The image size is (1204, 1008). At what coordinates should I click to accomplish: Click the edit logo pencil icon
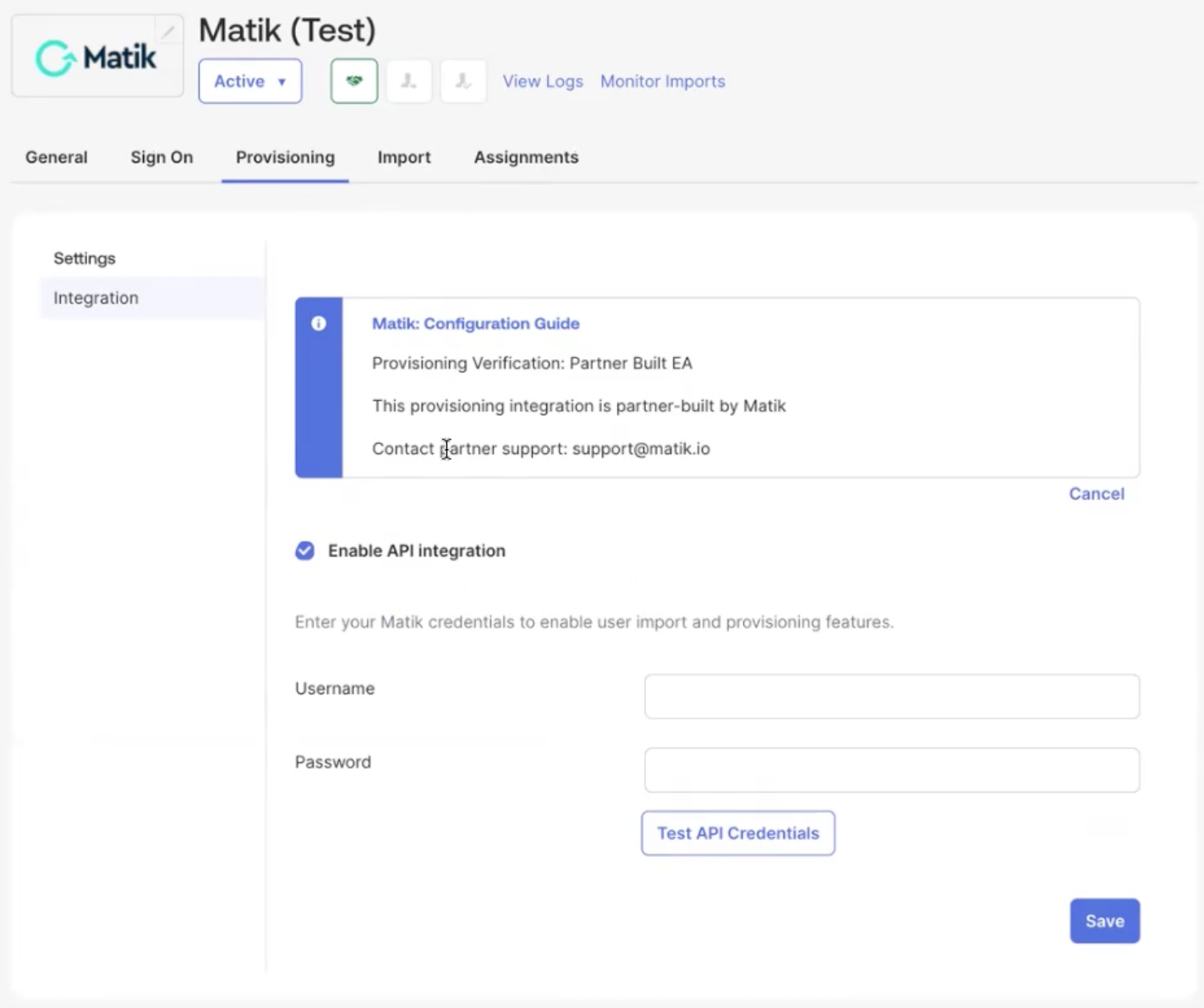coord(168,31)
